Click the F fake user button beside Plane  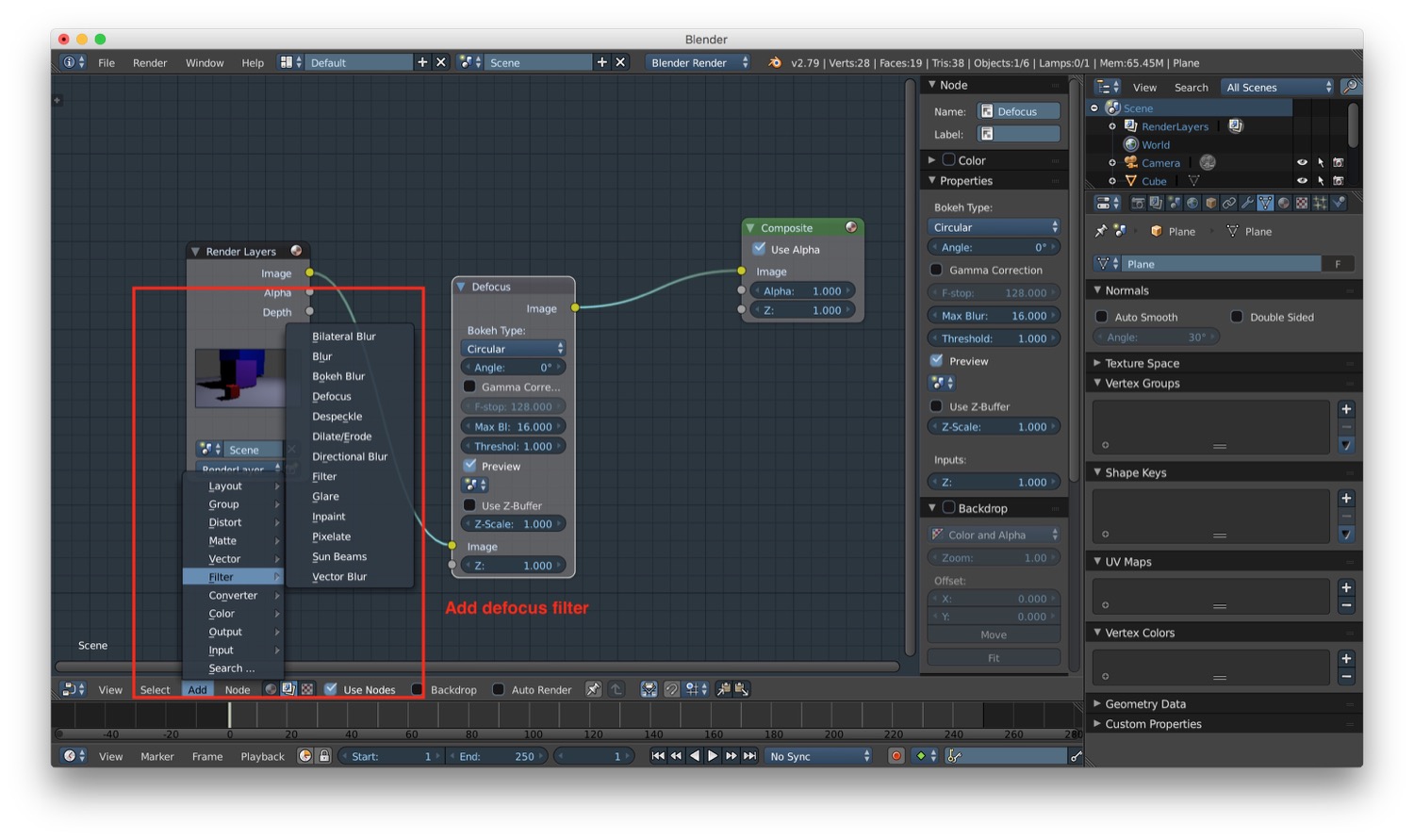(1338, 264)
